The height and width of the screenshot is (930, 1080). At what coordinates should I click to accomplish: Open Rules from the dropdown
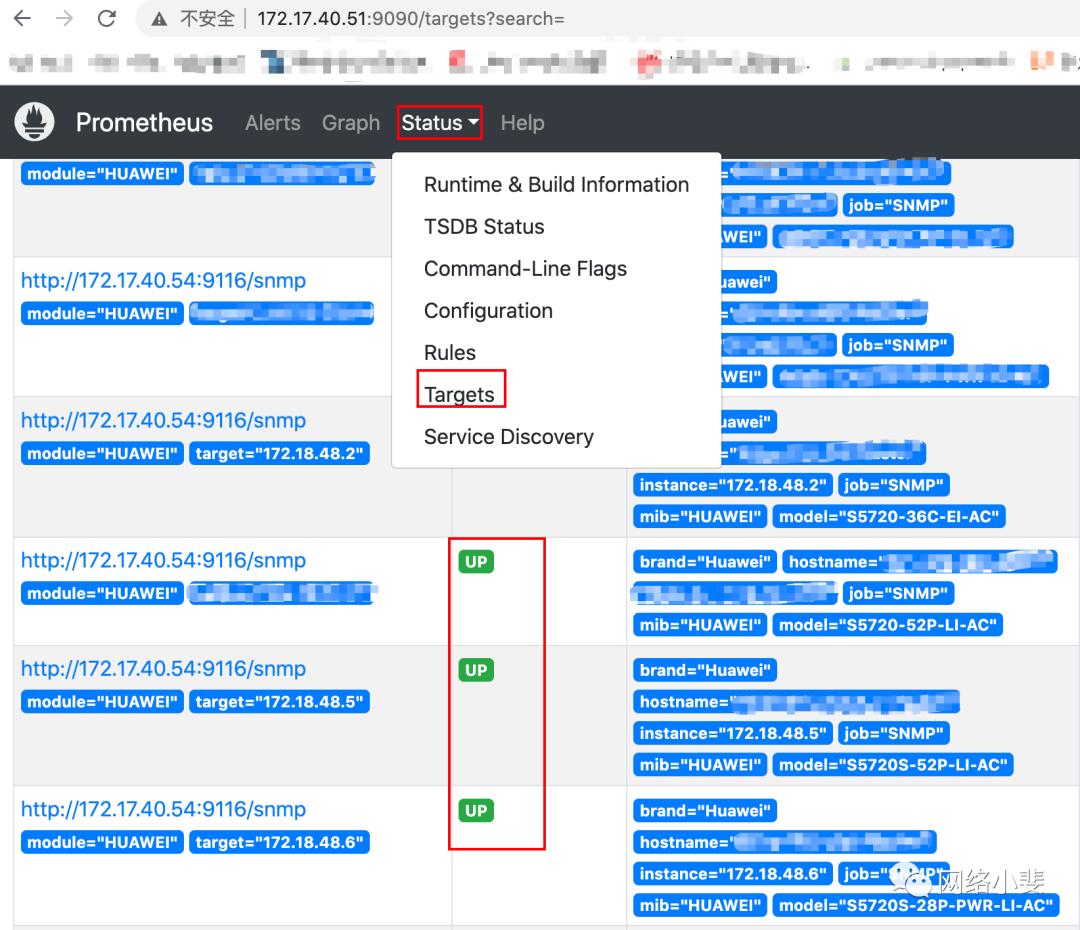click(450, 353)
